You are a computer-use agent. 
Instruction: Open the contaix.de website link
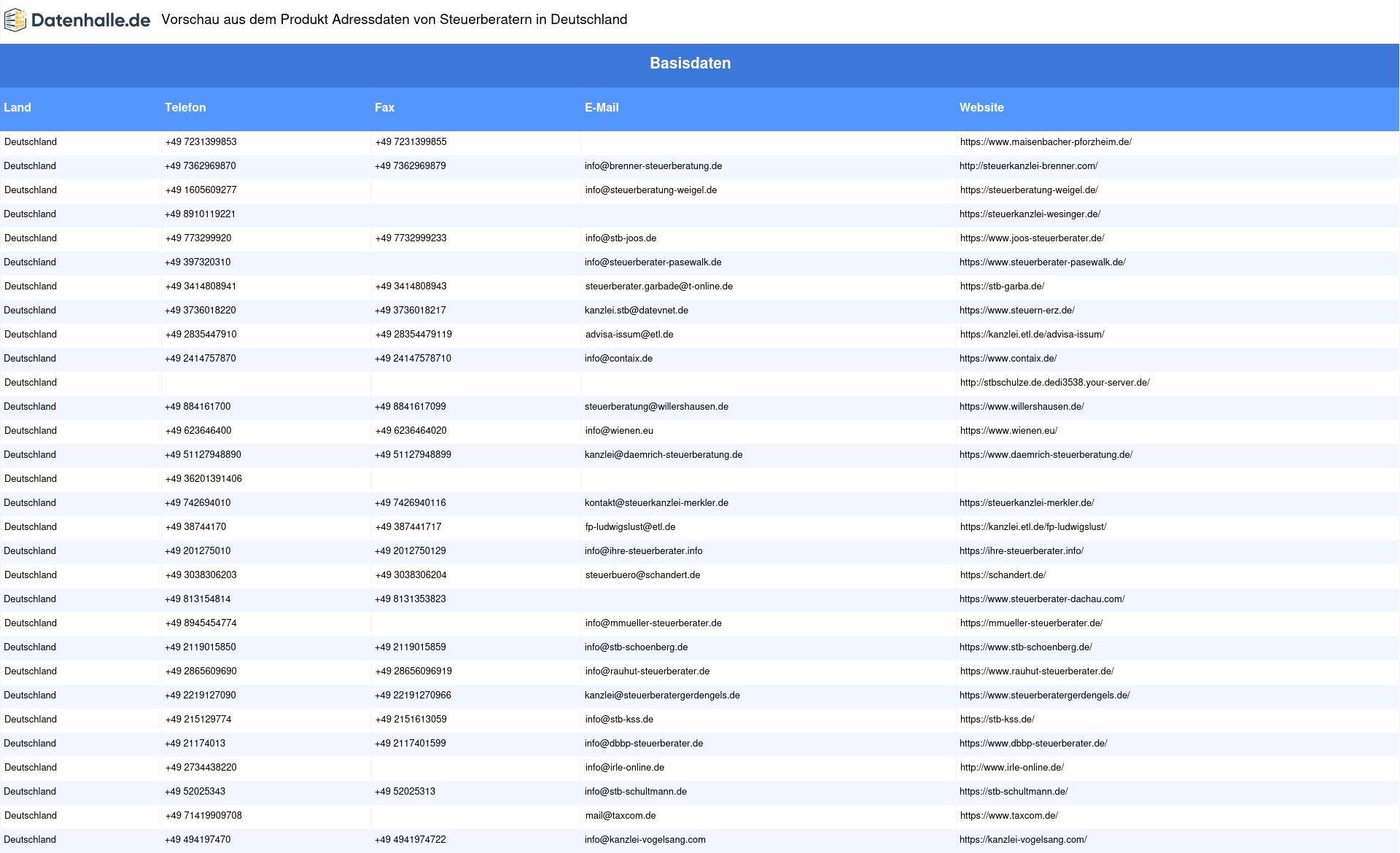1008,359
